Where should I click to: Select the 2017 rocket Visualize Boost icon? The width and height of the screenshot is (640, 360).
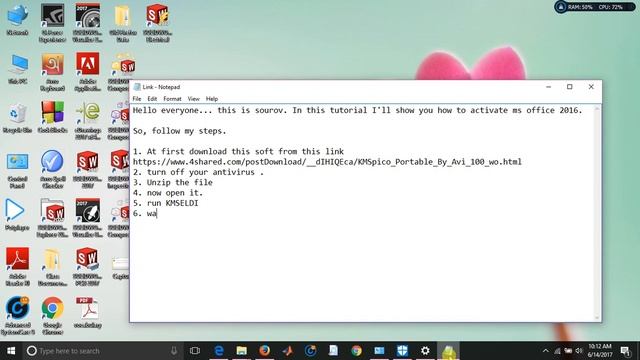(x=87, y=218)
